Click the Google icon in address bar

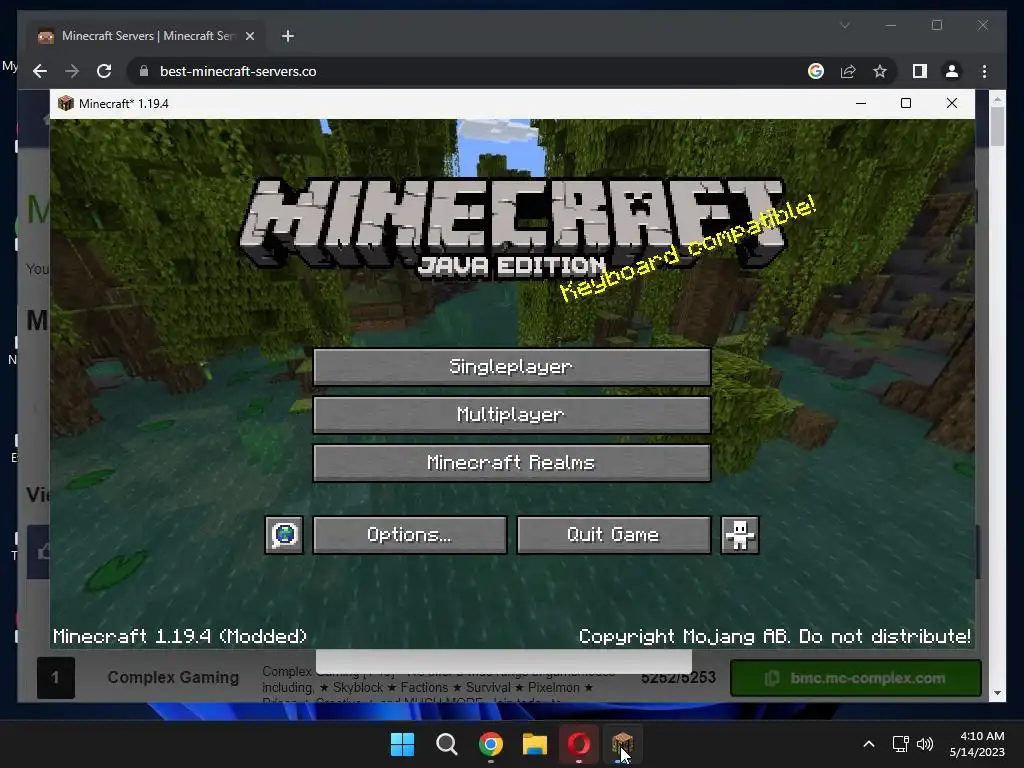pos(816,71)
